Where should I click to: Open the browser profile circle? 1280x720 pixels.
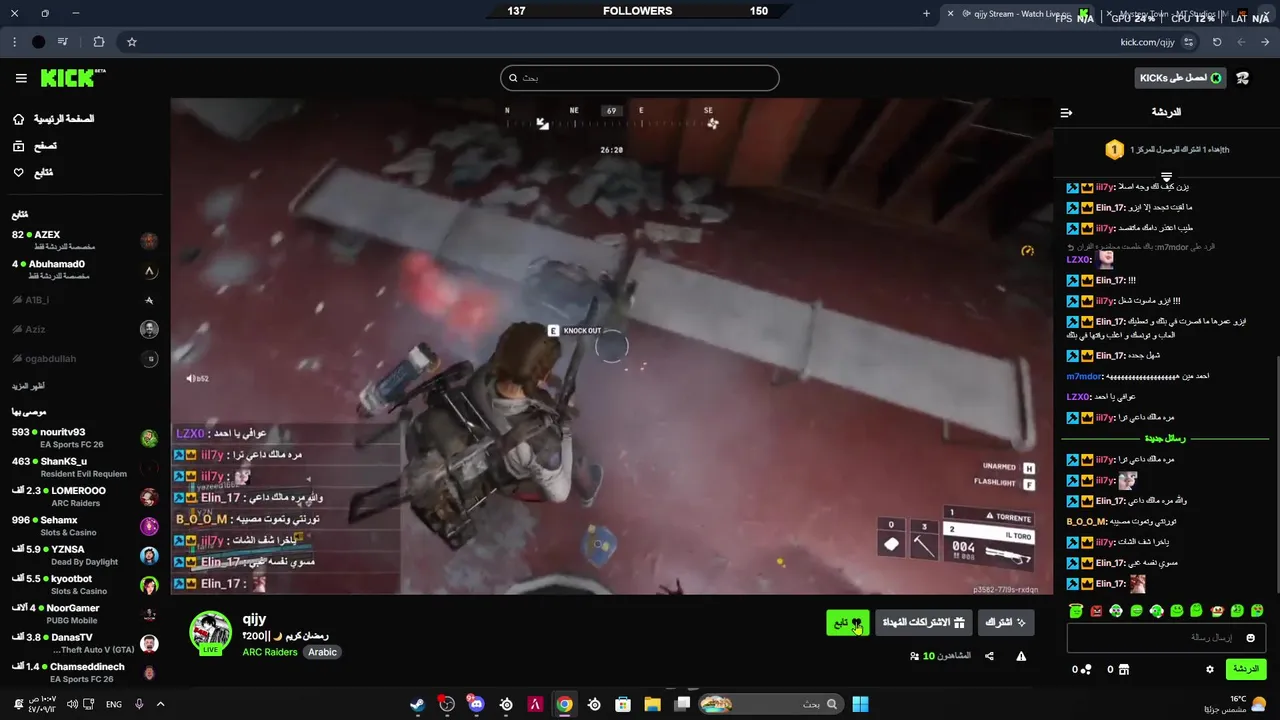pyautogui.click(x=38, y=42)
